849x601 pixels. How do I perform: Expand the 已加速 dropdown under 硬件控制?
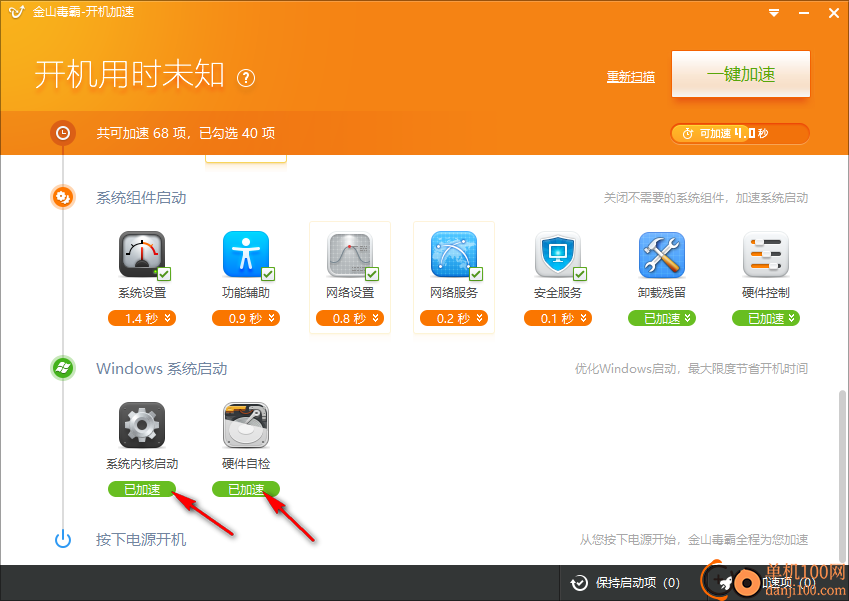[766, 318]
